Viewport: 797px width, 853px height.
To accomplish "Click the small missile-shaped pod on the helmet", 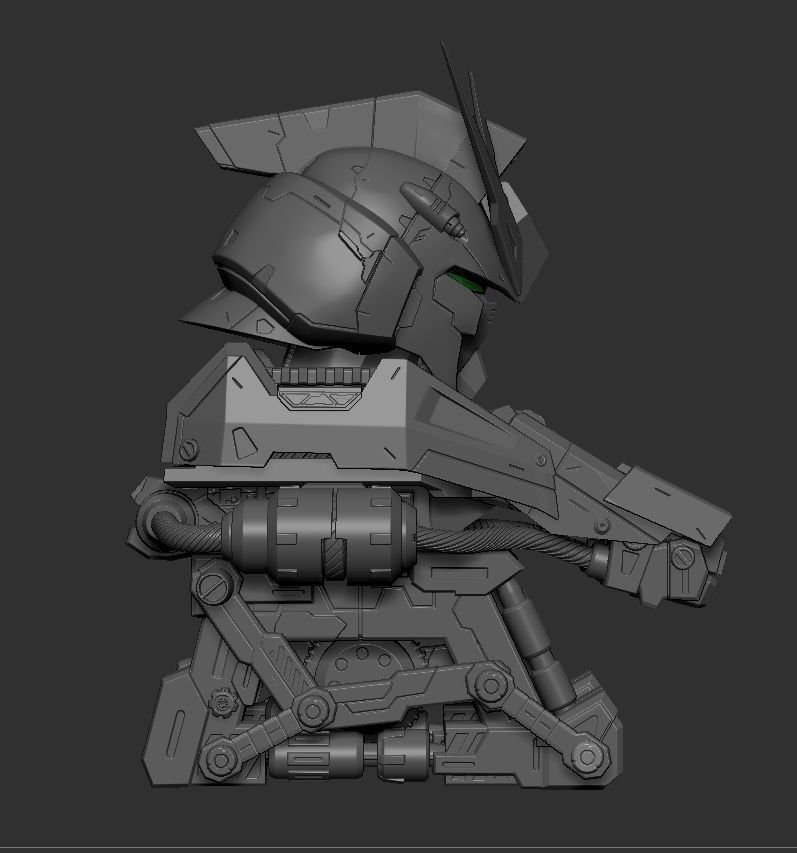I will 434,209.
